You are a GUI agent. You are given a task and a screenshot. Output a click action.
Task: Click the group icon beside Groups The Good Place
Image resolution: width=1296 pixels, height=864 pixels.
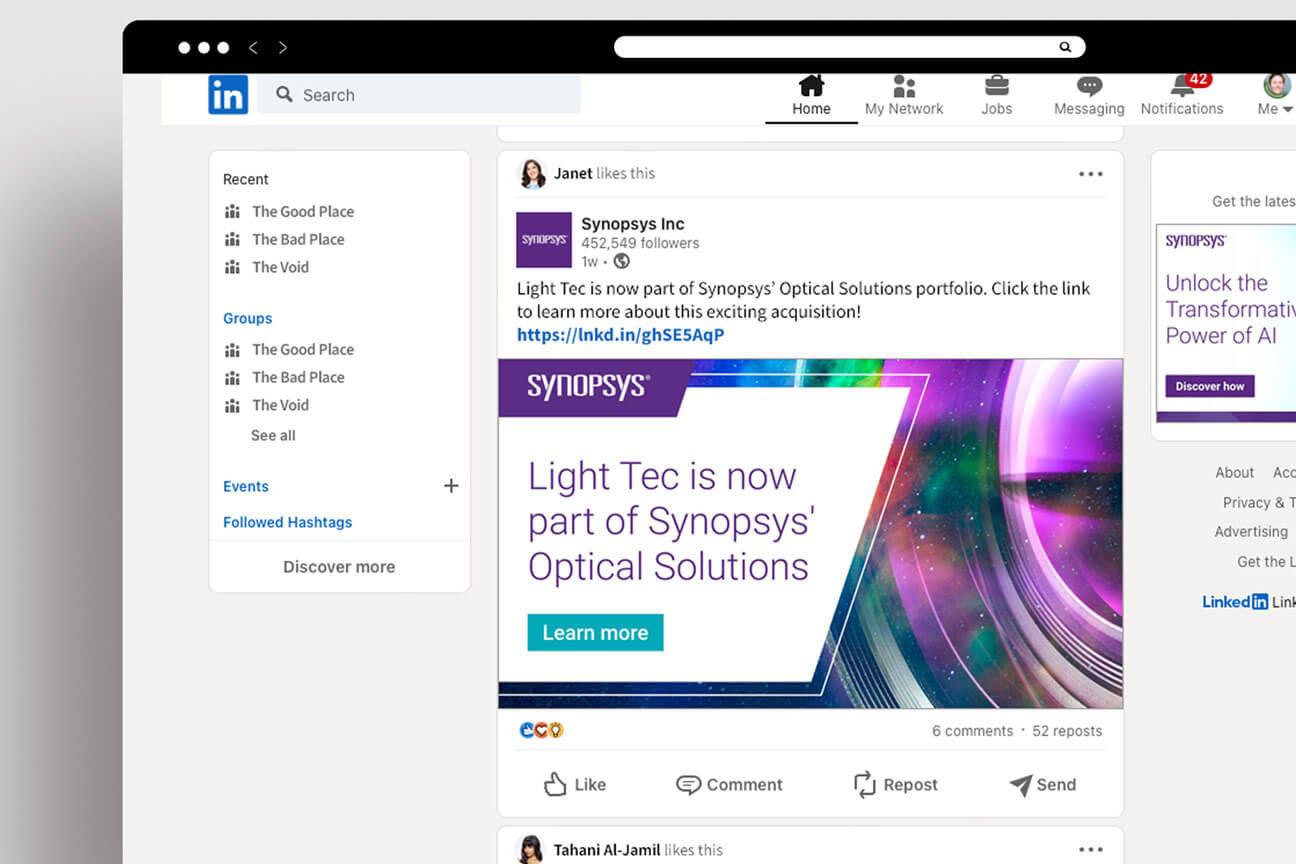pyautogui.click(x=232, y=349)
